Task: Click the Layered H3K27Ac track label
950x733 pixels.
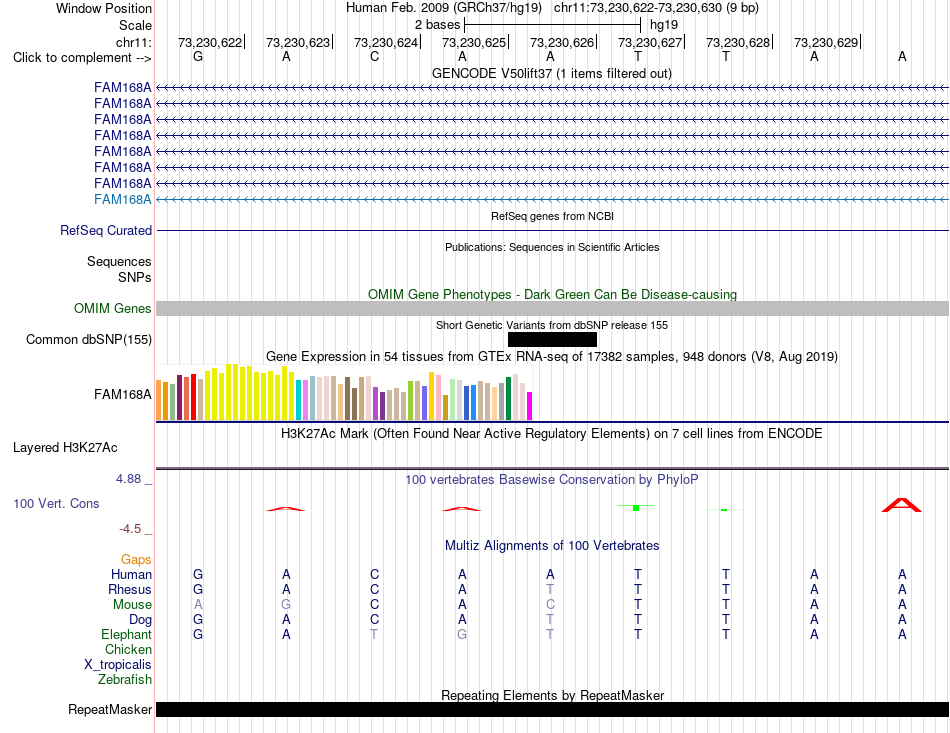Action: [x=65, y=448]
